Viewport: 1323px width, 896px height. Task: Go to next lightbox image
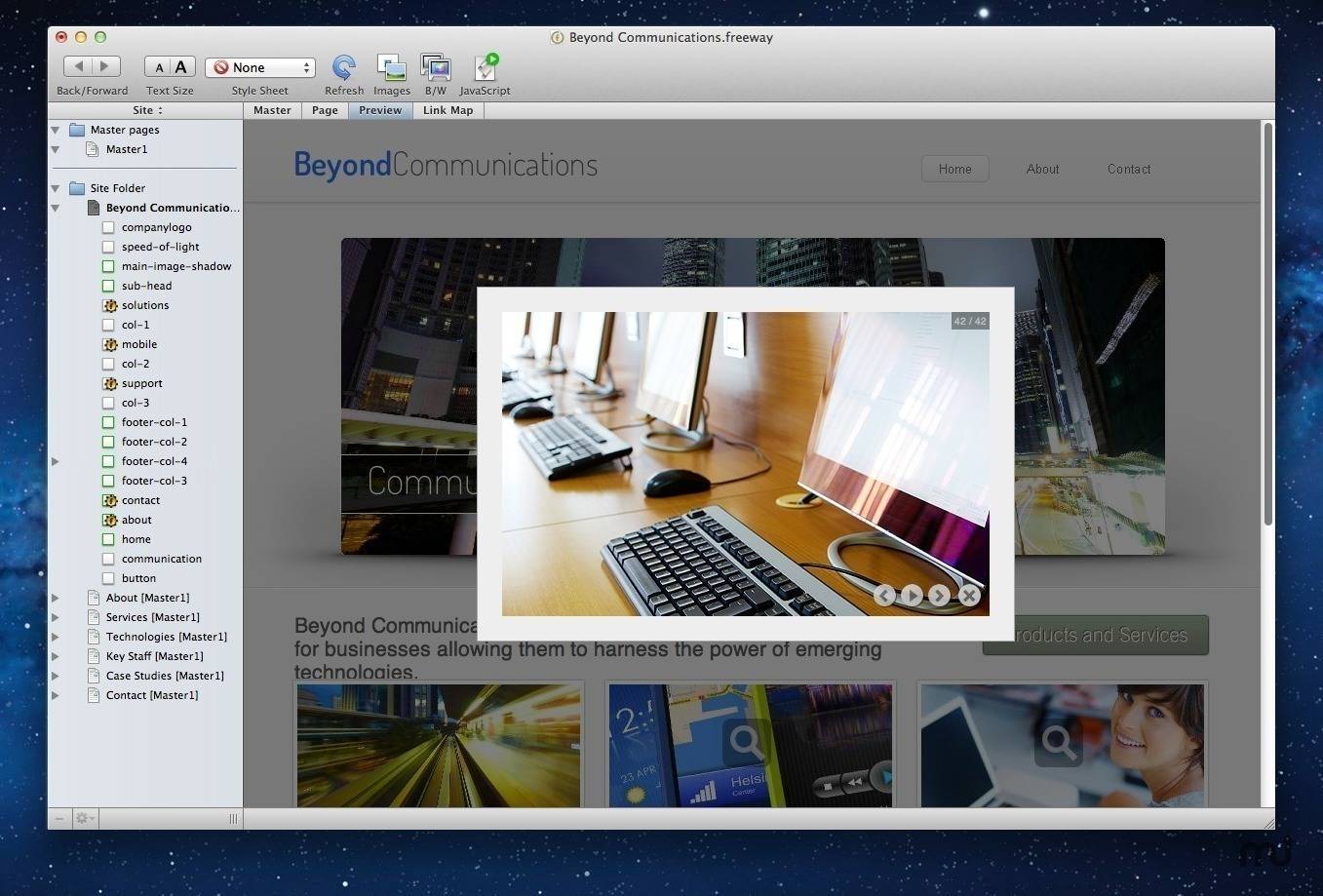point(939,595)
